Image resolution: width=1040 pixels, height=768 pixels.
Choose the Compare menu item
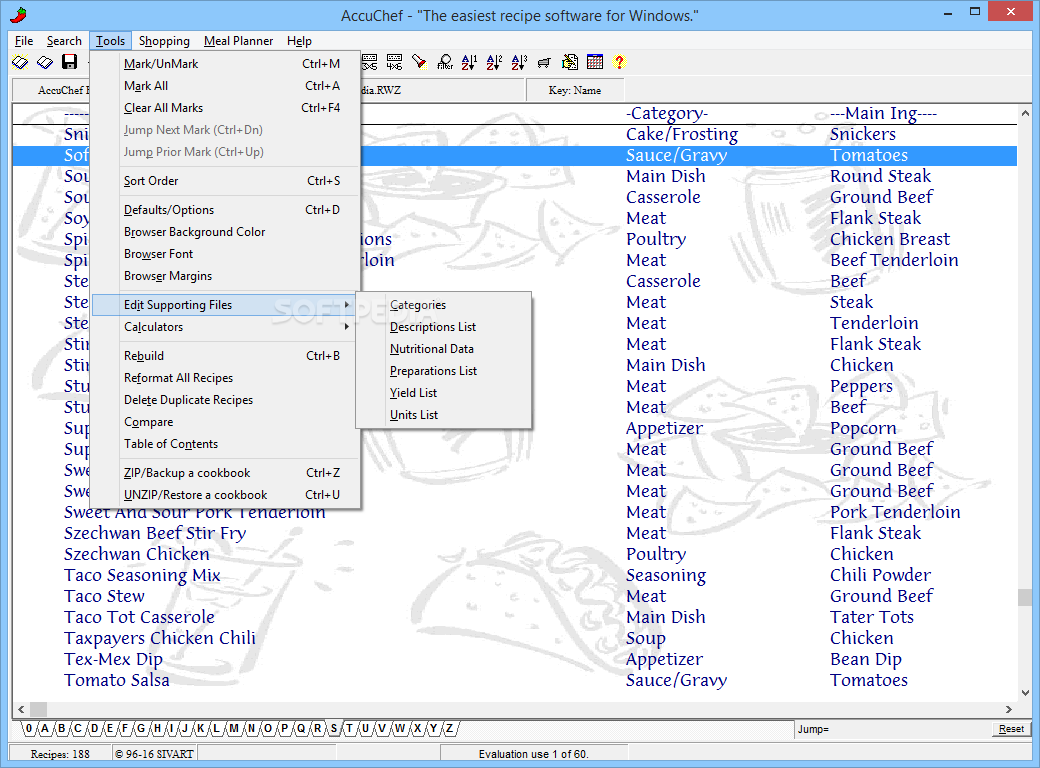226,421
